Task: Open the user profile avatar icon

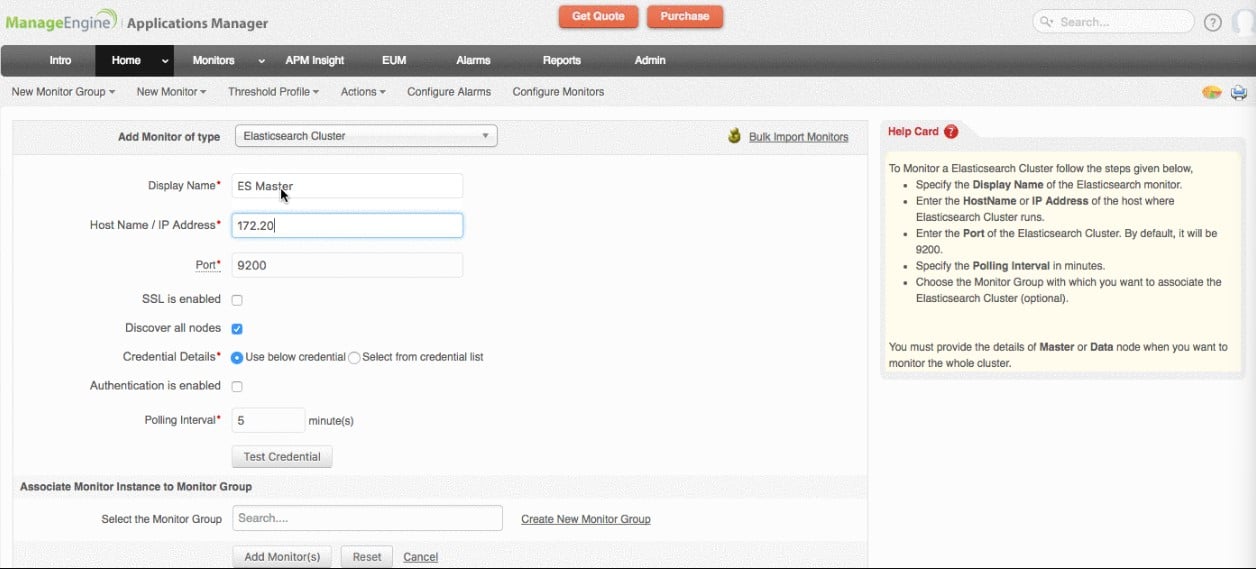Action: 1243,22
